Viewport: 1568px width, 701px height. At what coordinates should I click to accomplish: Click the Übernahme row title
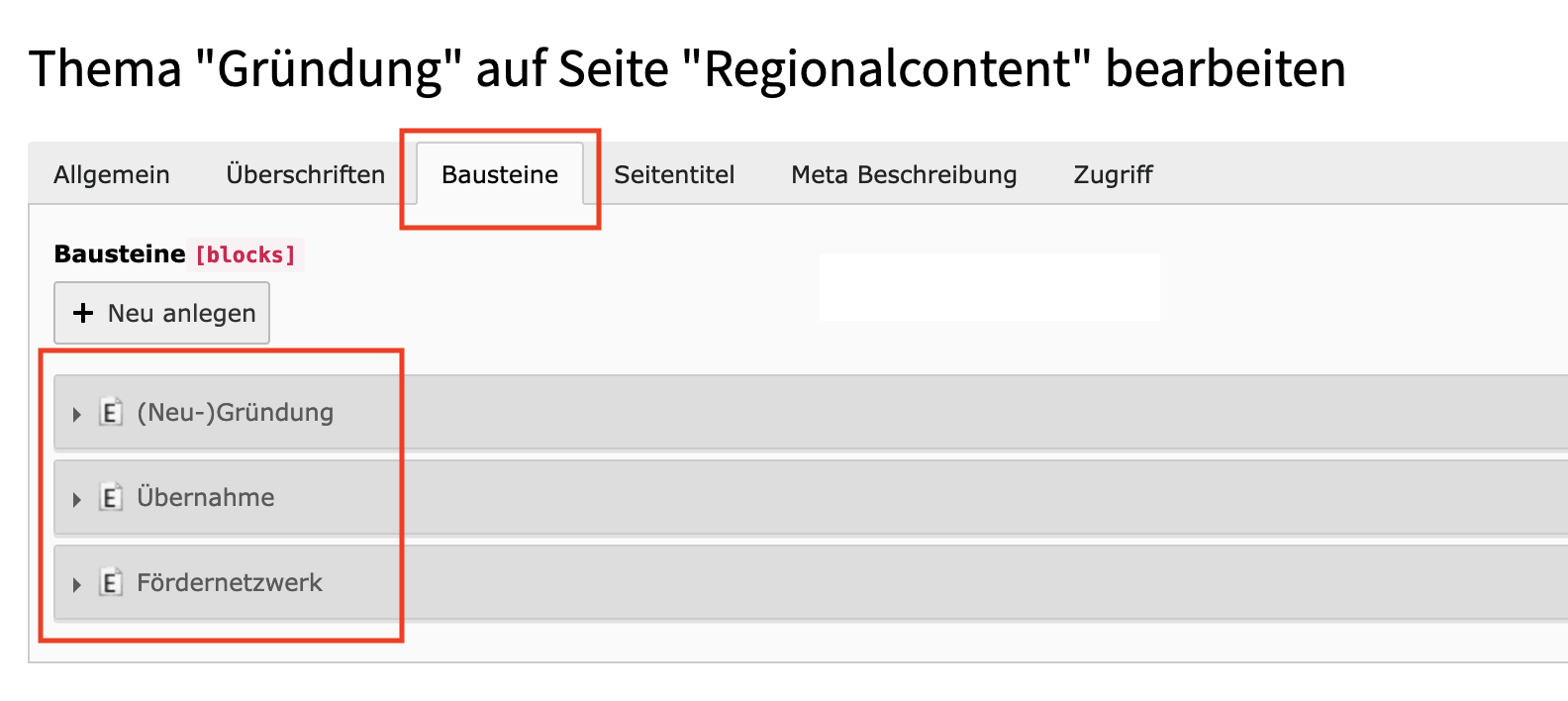(206, 497)
